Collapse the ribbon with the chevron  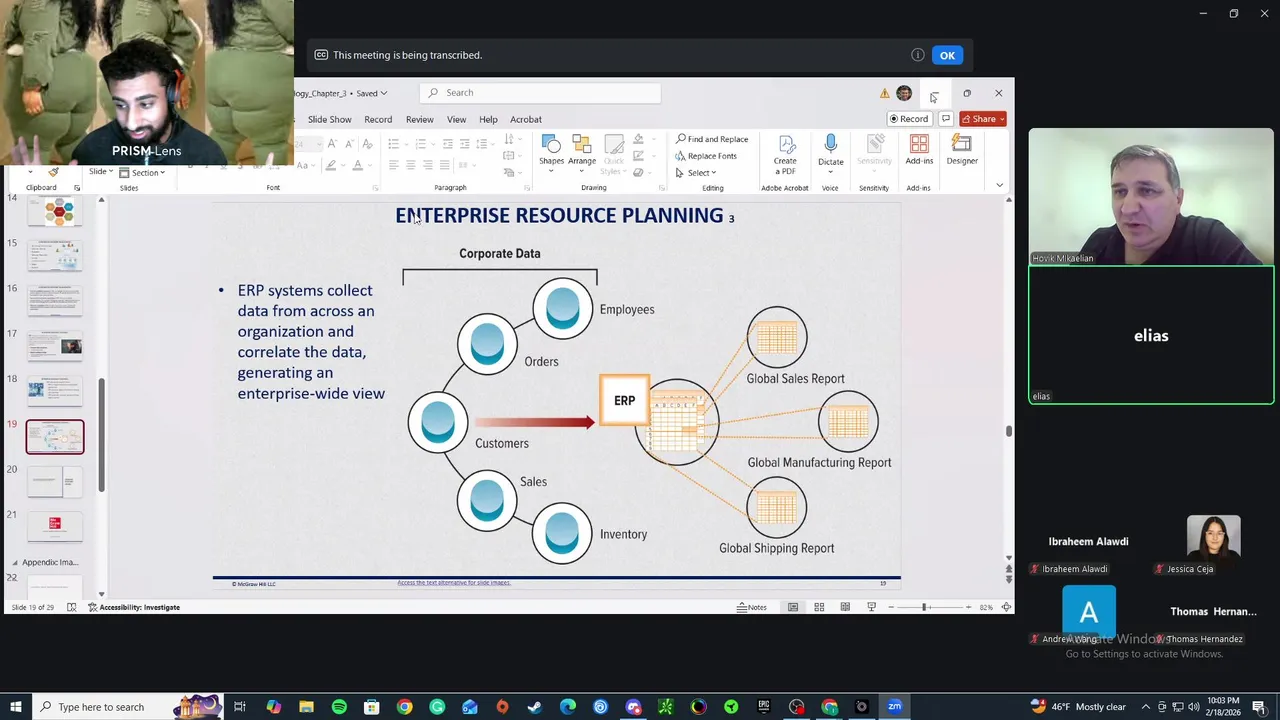pos(999,186)
